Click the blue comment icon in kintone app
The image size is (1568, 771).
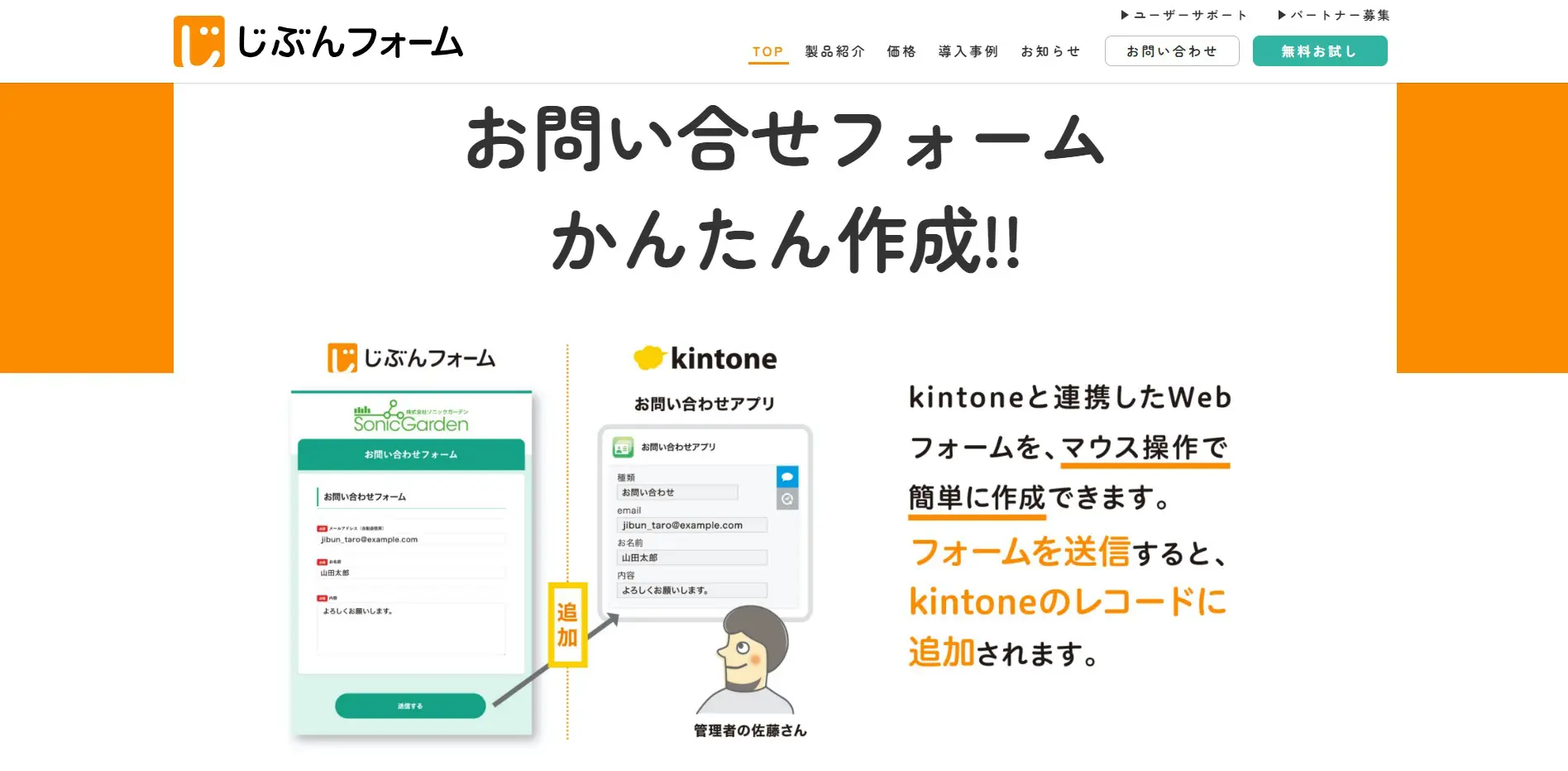pyautogui.click(x=787, y=477)
